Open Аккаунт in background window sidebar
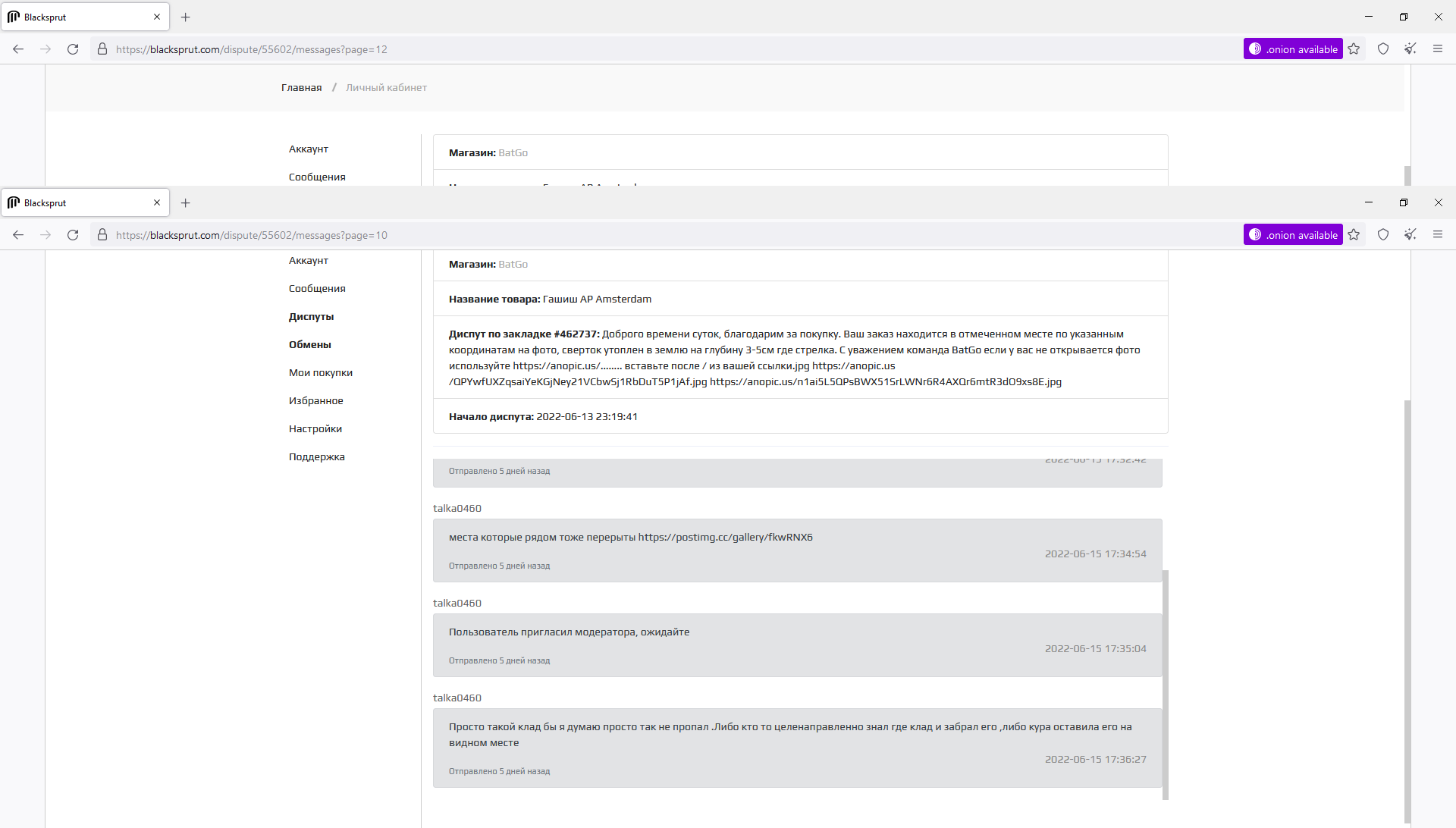The height and width of the screenshot is (828, 1456). click(308, 149)
